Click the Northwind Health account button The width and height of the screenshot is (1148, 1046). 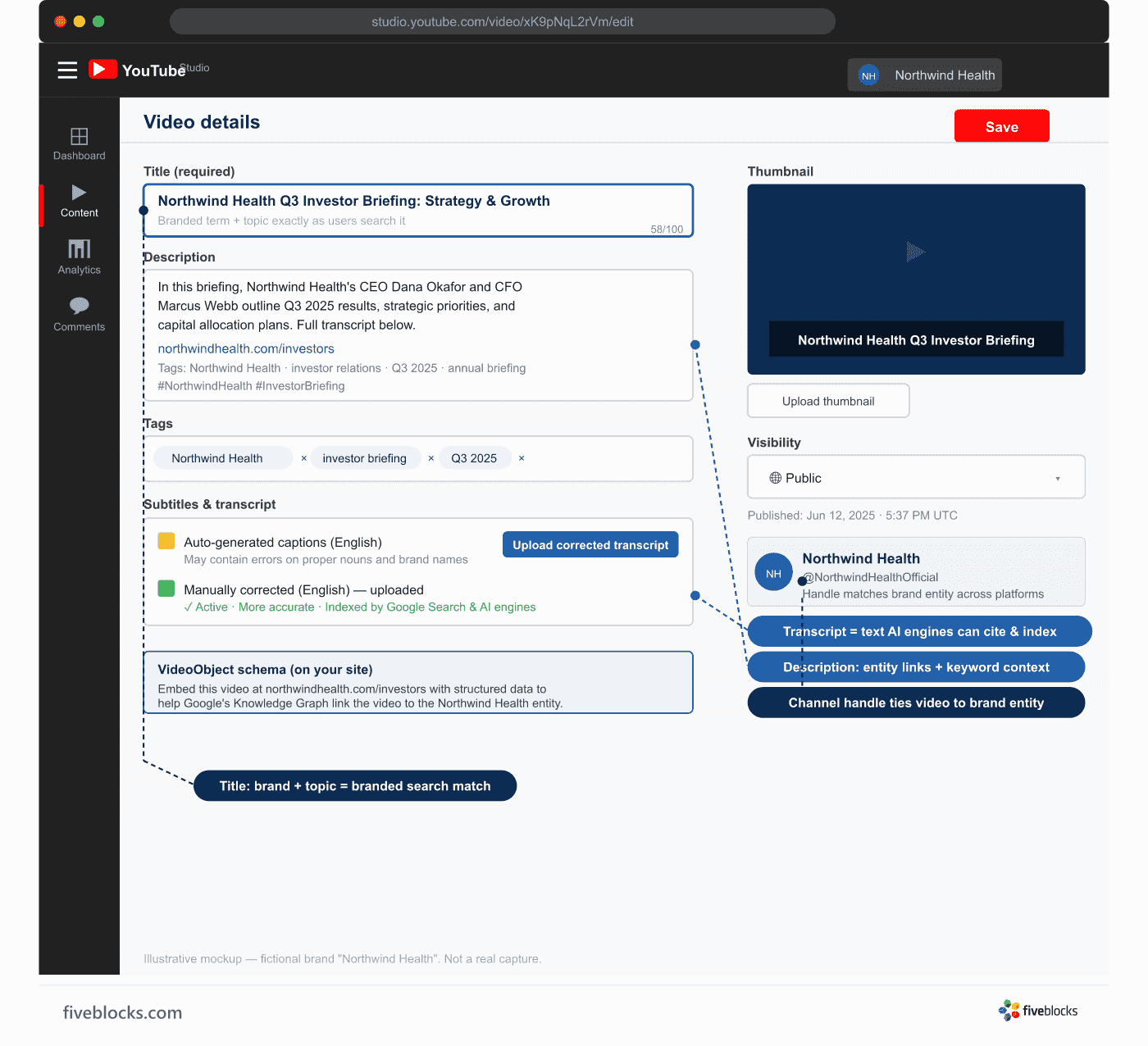(924, 75)
